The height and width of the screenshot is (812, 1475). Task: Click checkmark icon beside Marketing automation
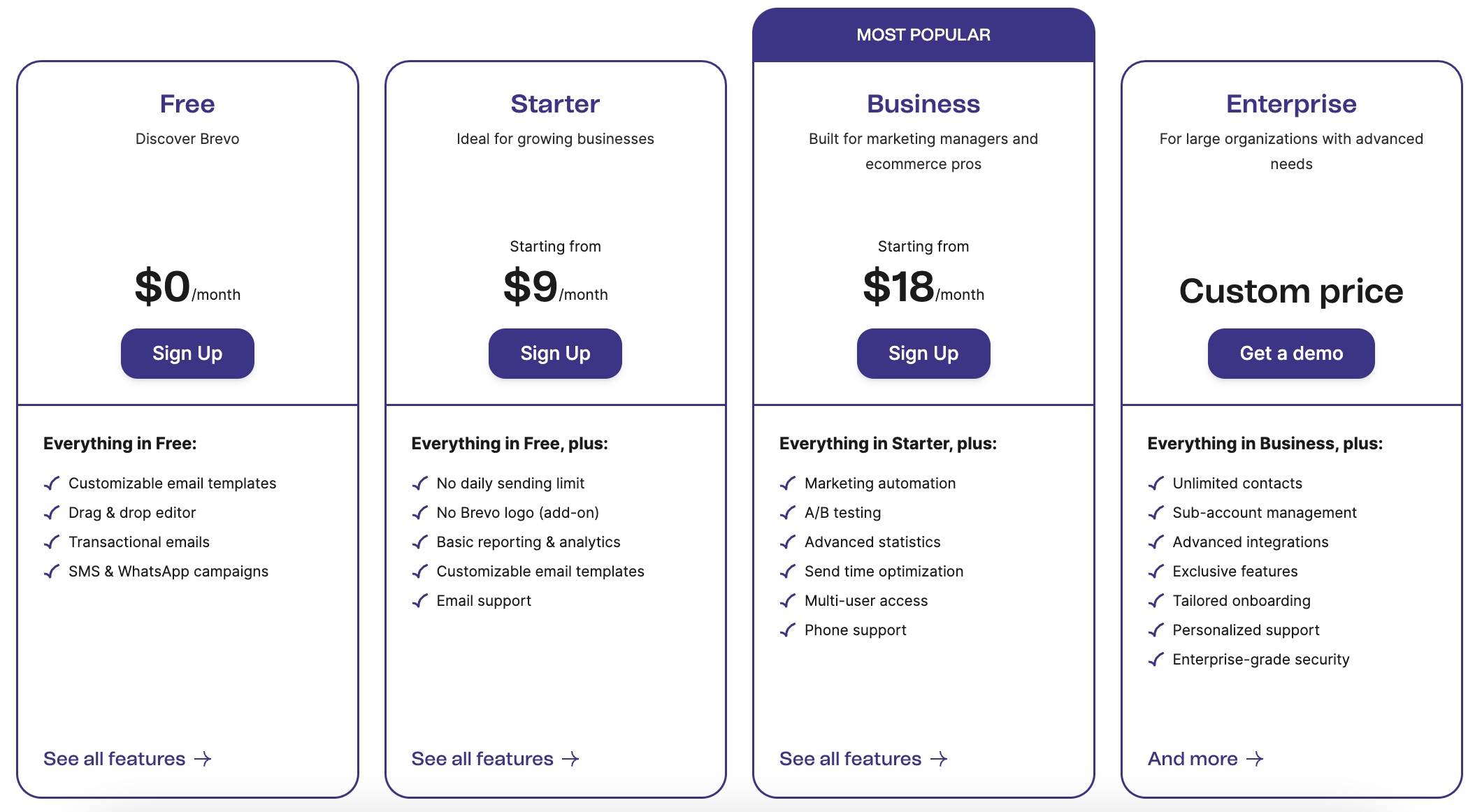pos(788,484)
